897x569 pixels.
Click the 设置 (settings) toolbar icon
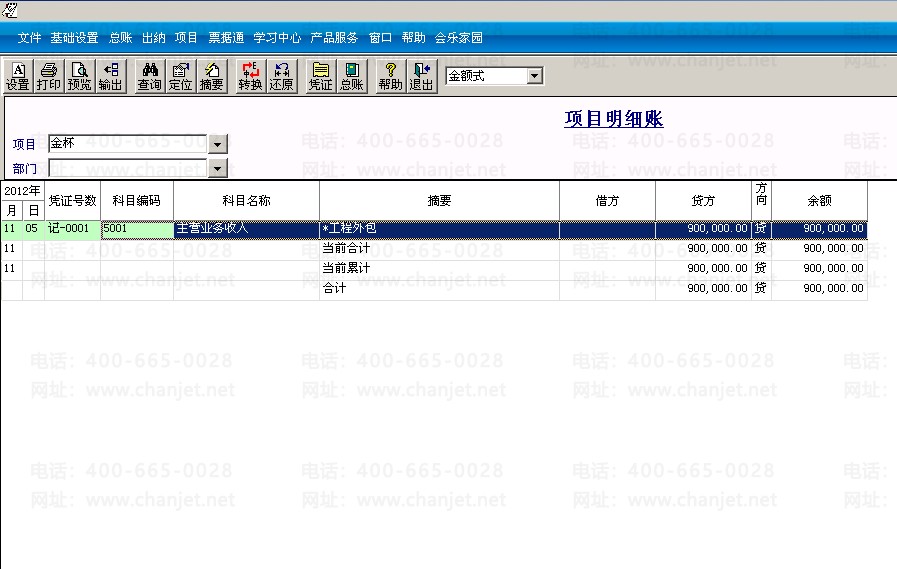[x=18, y=76]
